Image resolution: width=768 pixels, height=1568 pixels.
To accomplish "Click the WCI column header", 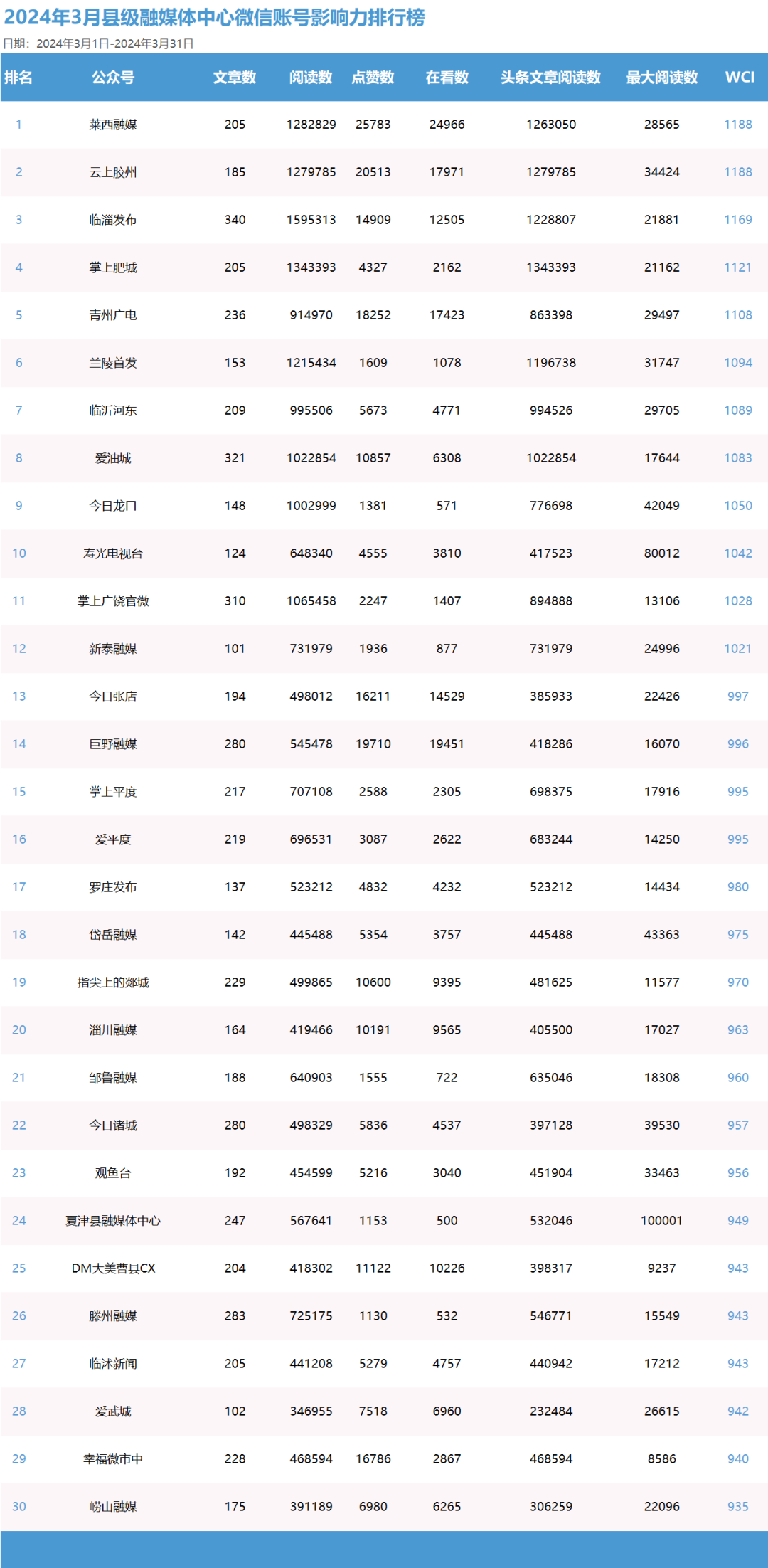I will (740, 78).
